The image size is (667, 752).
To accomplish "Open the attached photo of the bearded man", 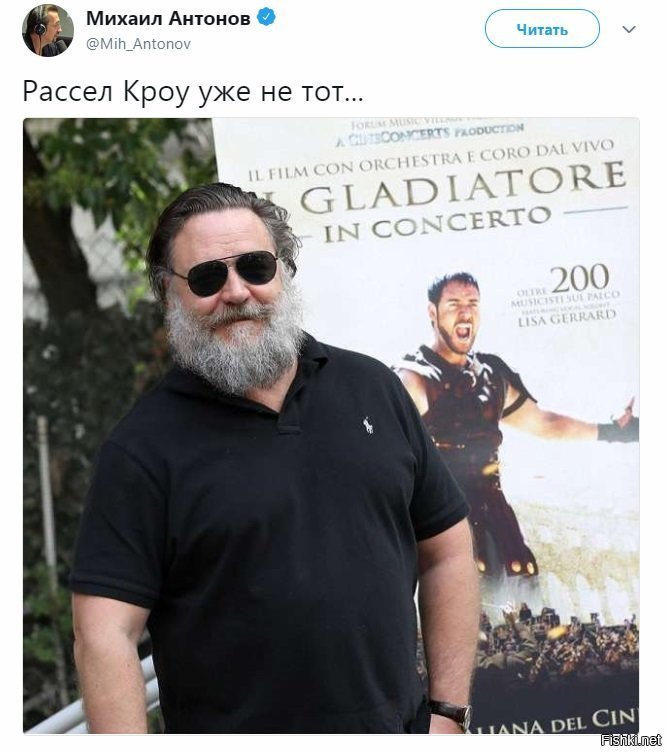I will (x=331, y=425).
